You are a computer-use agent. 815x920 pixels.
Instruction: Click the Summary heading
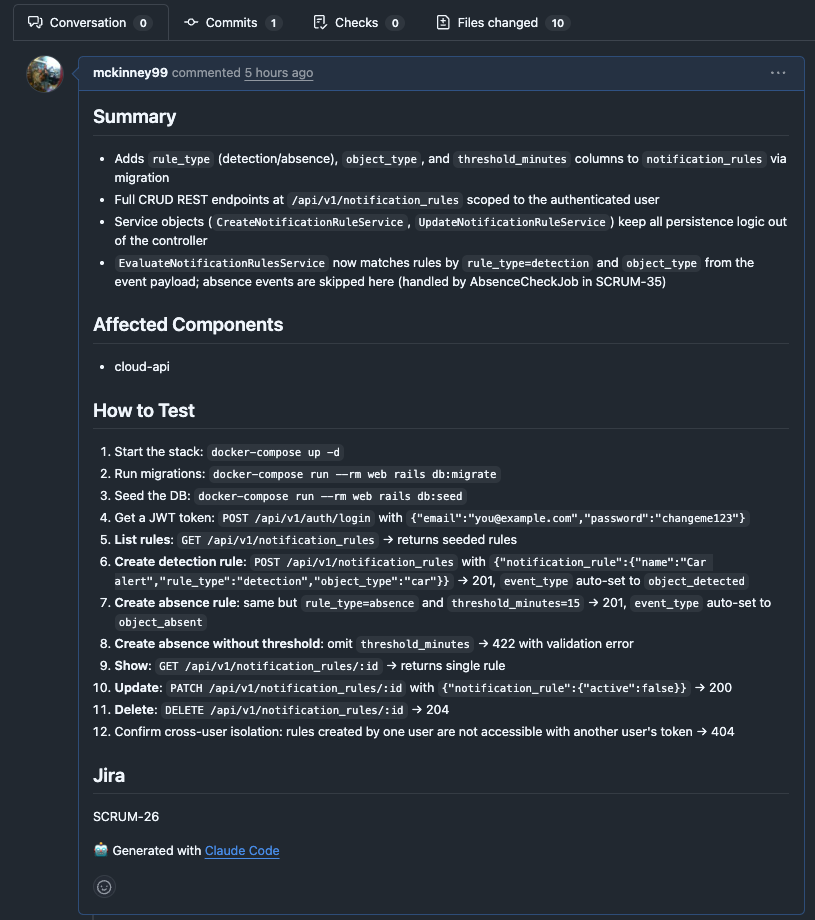[134, 117]
